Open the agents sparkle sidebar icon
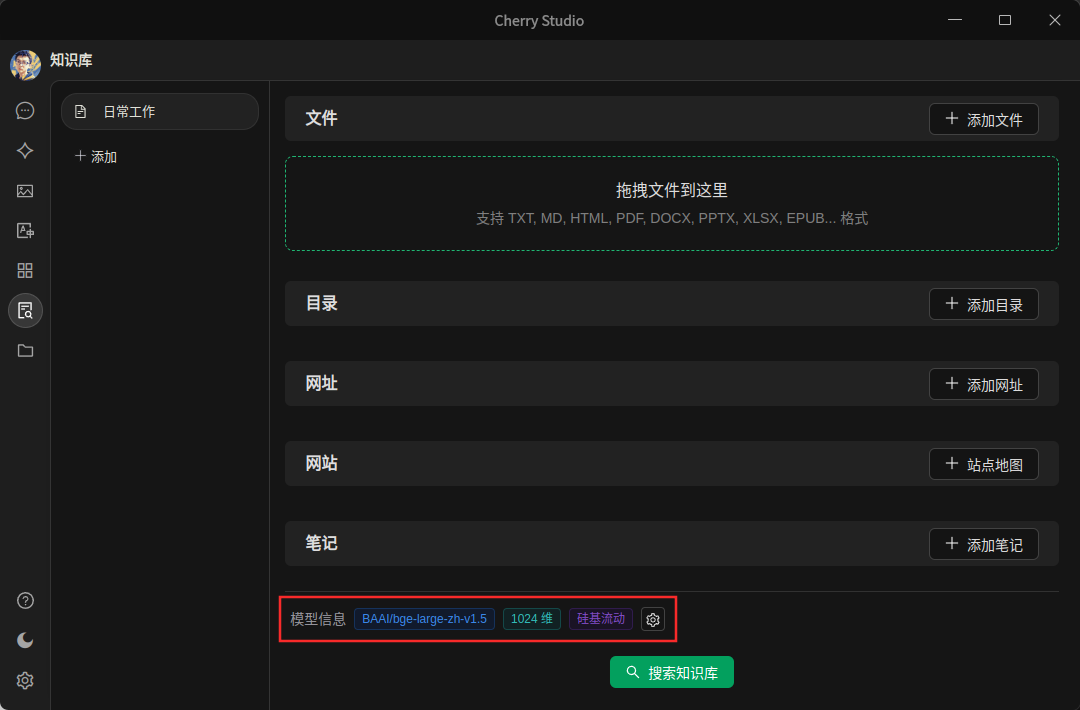Image resolution: width=1080 pixels, height=710 pixels. (25, 151)
